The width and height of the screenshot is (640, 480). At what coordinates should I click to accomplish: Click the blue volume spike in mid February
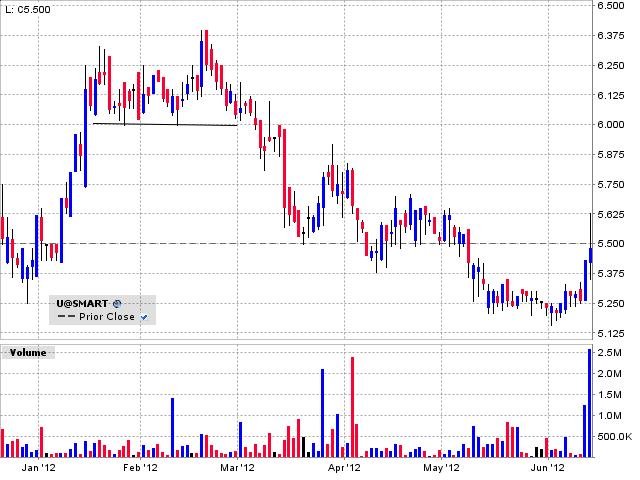(x=172, y=426)
